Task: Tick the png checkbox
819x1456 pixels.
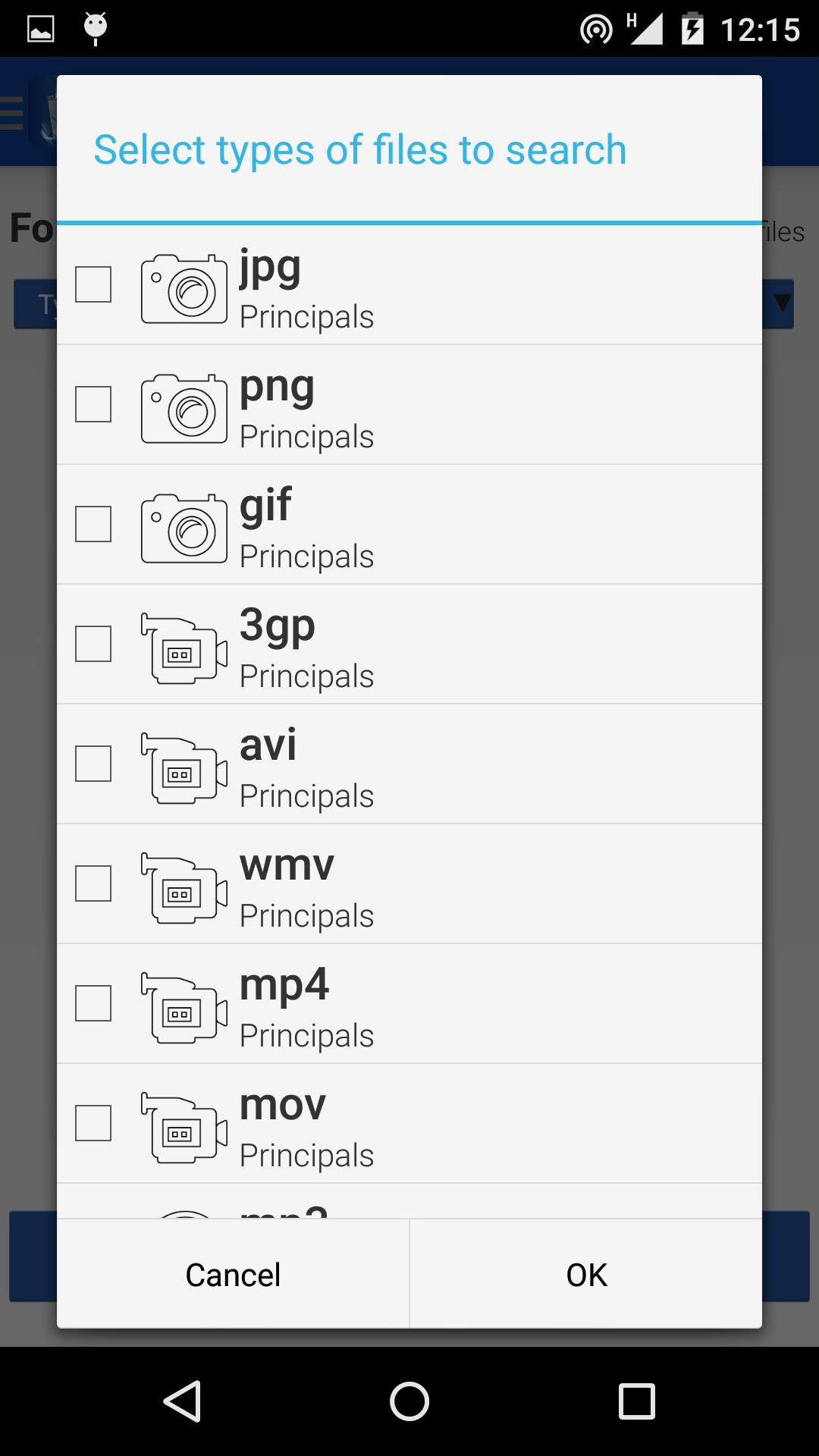Action: pyautogui.click(x=93, y=404)
